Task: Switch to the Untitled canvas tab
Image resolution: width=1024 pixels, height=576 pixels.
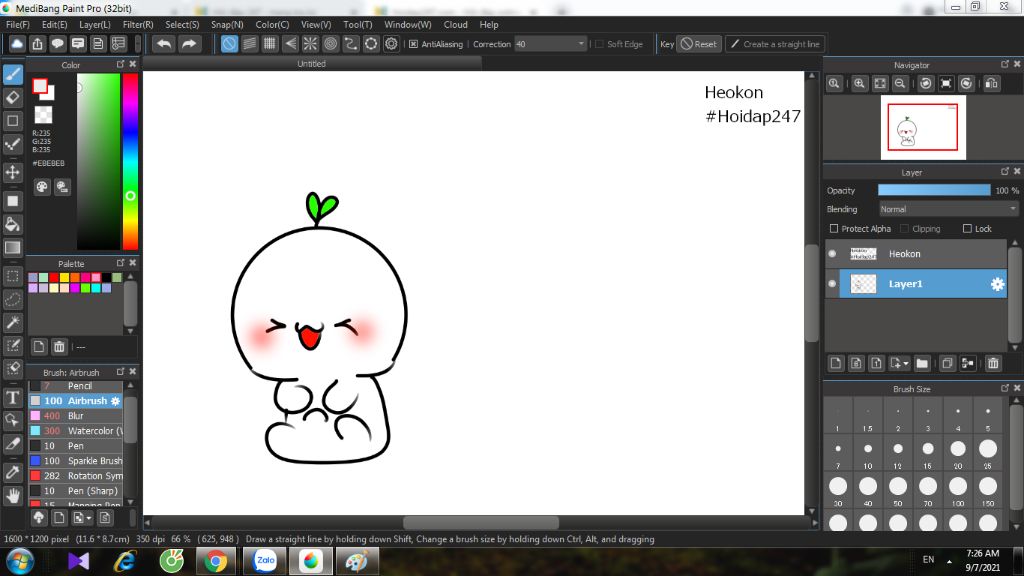Action: point(312,63)
